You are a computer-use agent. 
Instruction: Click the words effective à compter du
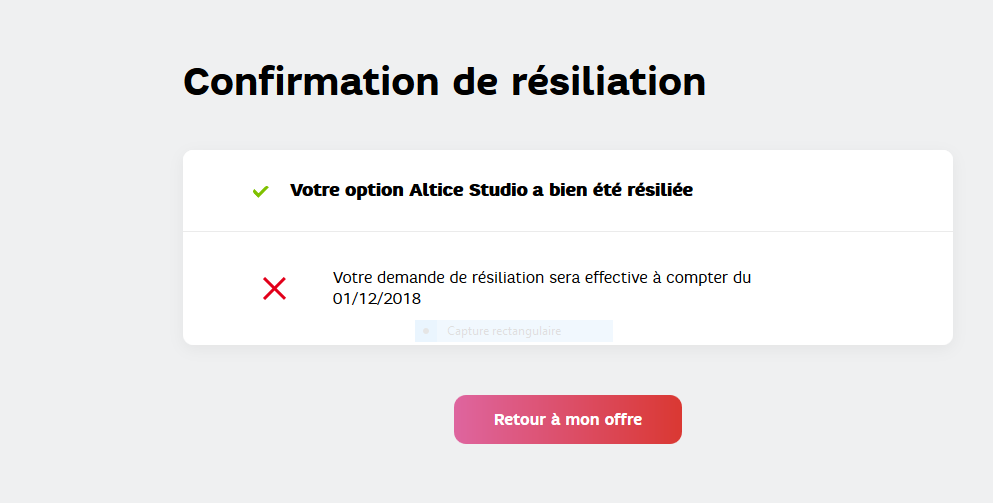(650, 278)
